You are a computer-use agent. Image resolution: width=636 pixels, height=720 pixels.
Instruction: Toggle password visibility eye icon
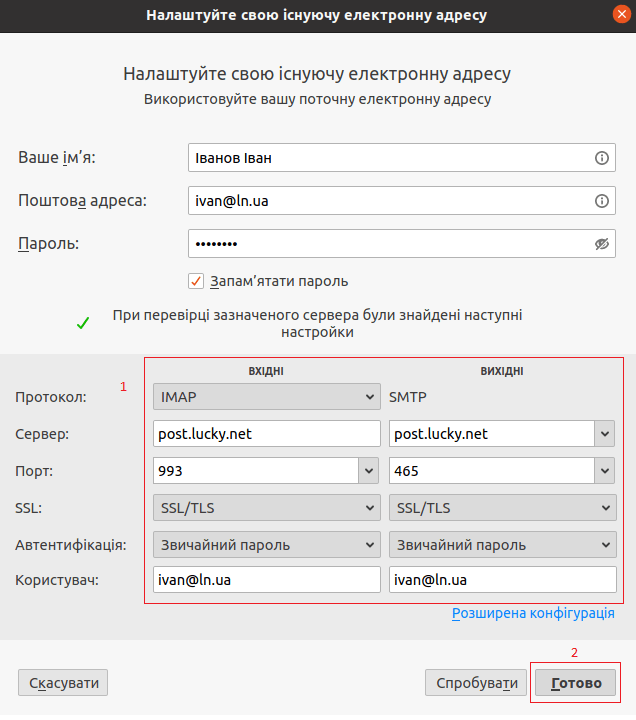pyautogui.click(x=602, y=243)
